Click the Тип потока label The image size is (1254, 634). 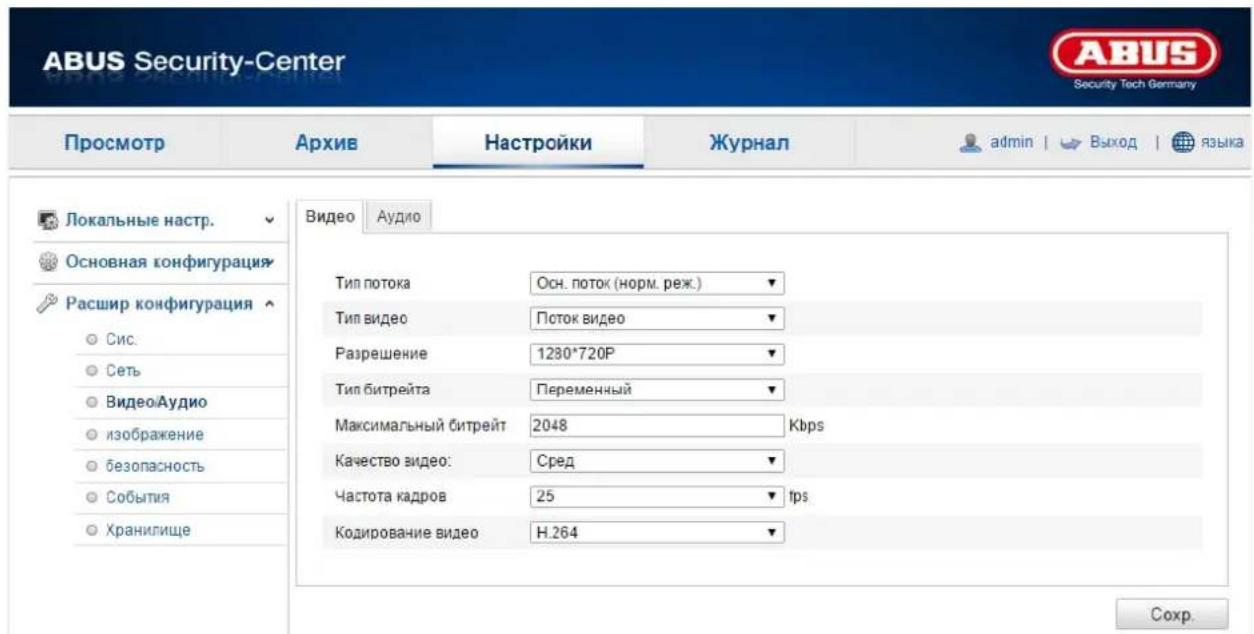click(372, 285)
